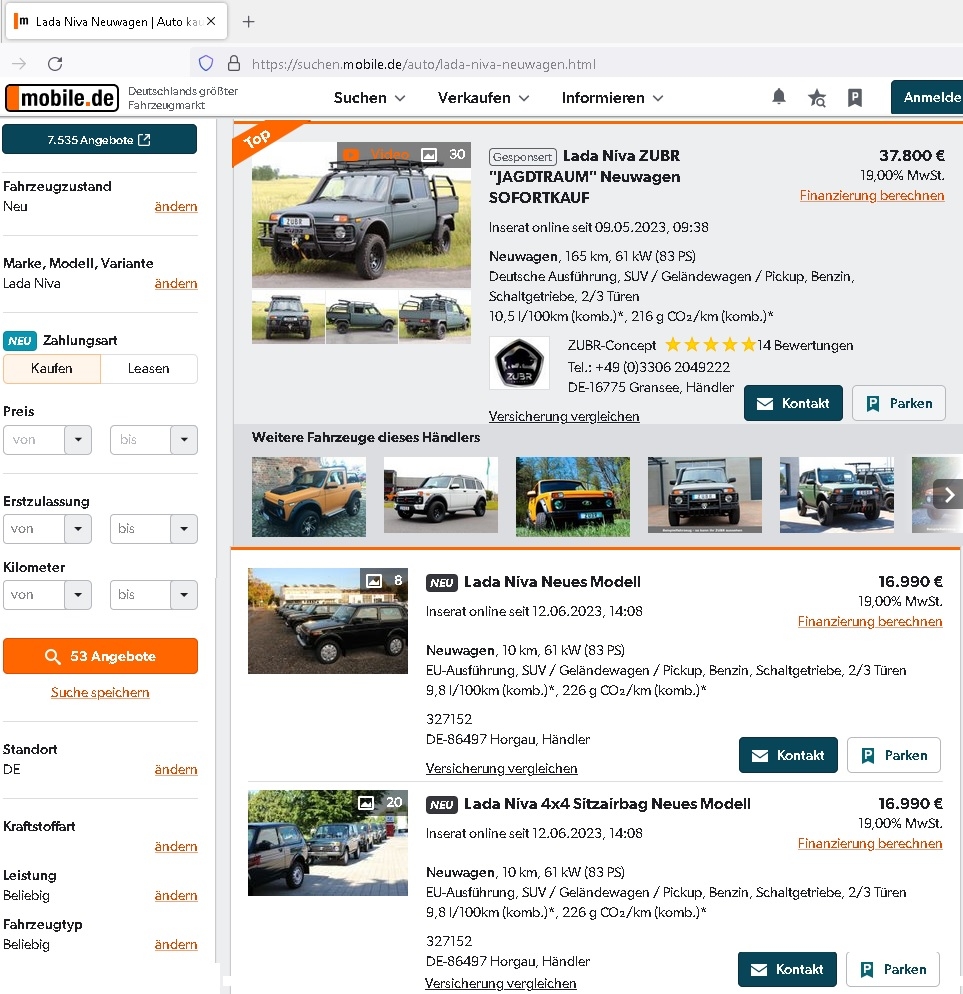The width and height of the screenshot is (963, 994).
Task: Click Suche speichern link
Action: pyautogui.click(x=100, y=692)
